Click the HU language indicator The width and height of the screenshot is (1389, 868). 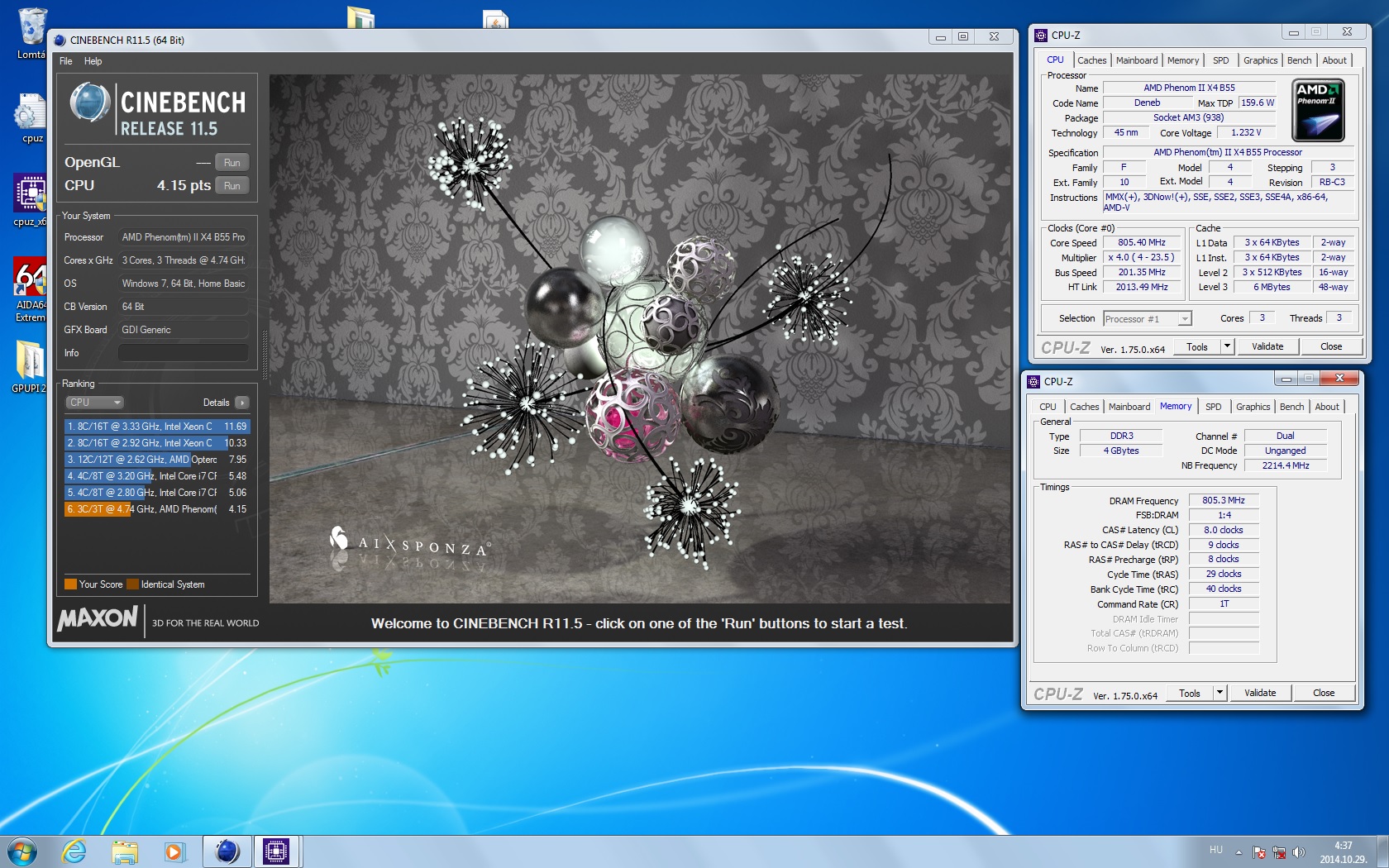pyautogui.click(x=1215, y=850)
